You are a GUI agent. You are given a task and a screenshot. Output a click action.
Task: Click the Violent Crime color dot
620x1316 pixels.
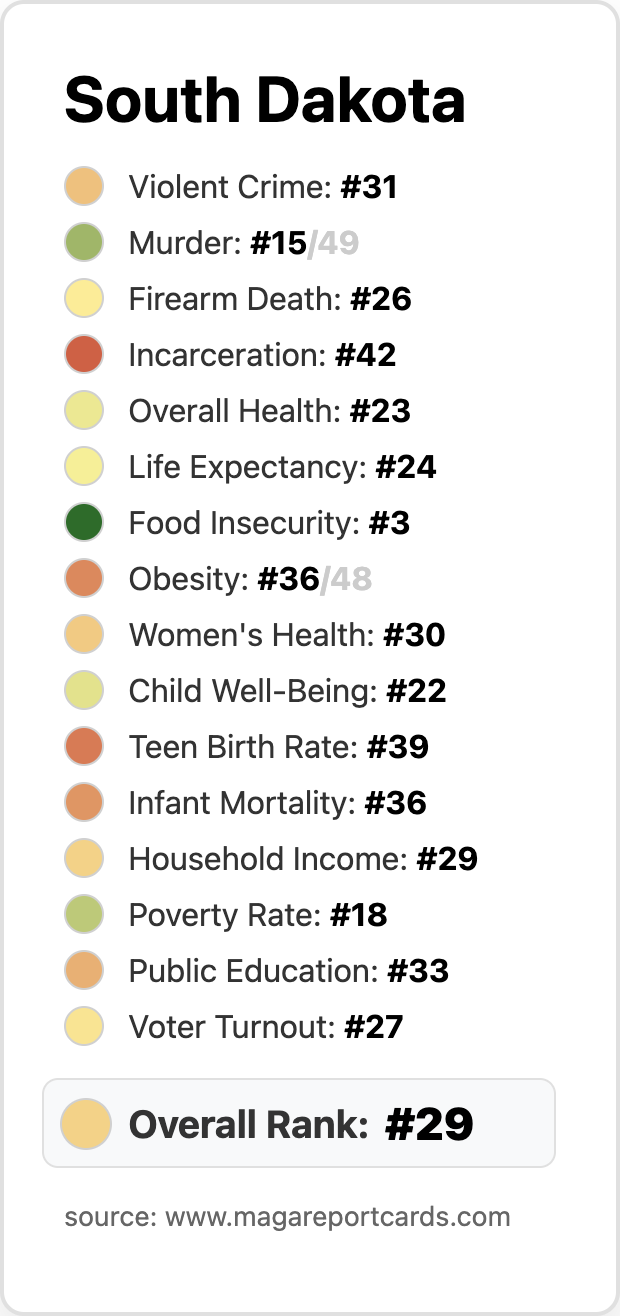click(x=85, y=187)
